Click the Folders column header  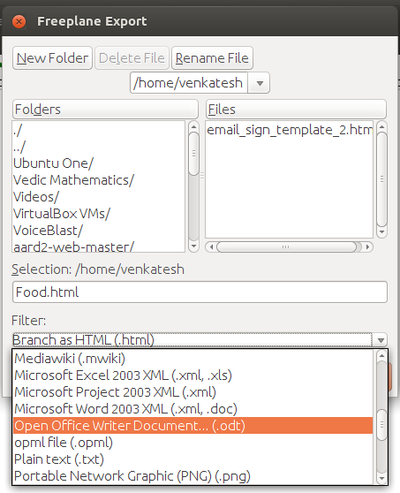(105, 109)
